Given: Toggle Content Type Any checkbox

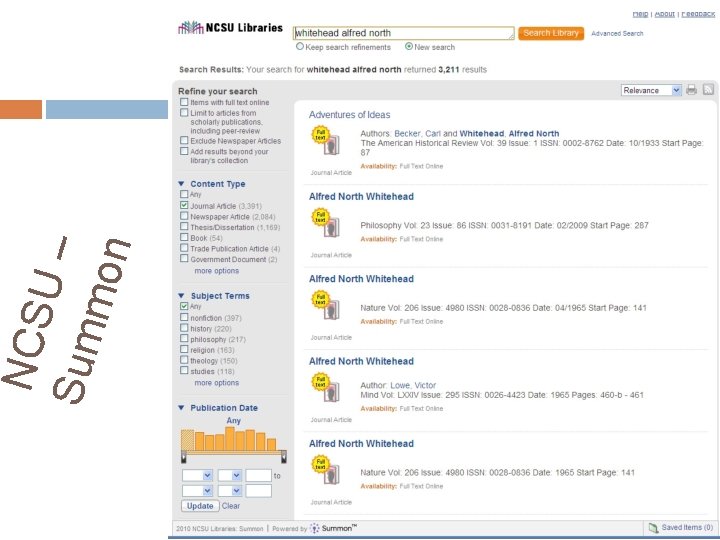Looking at the screenshot, I should [x=184, y=194].
